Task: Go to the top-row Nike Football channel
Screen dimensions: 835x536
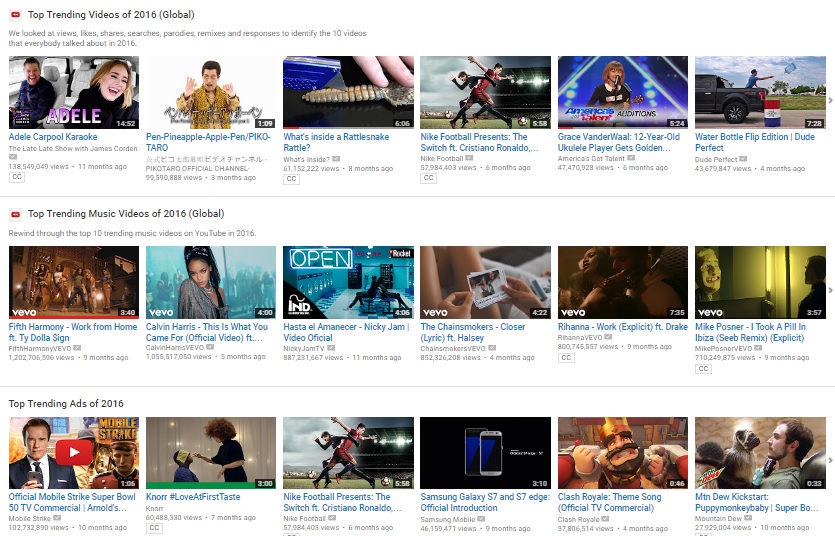Action: tap(442, 158)
